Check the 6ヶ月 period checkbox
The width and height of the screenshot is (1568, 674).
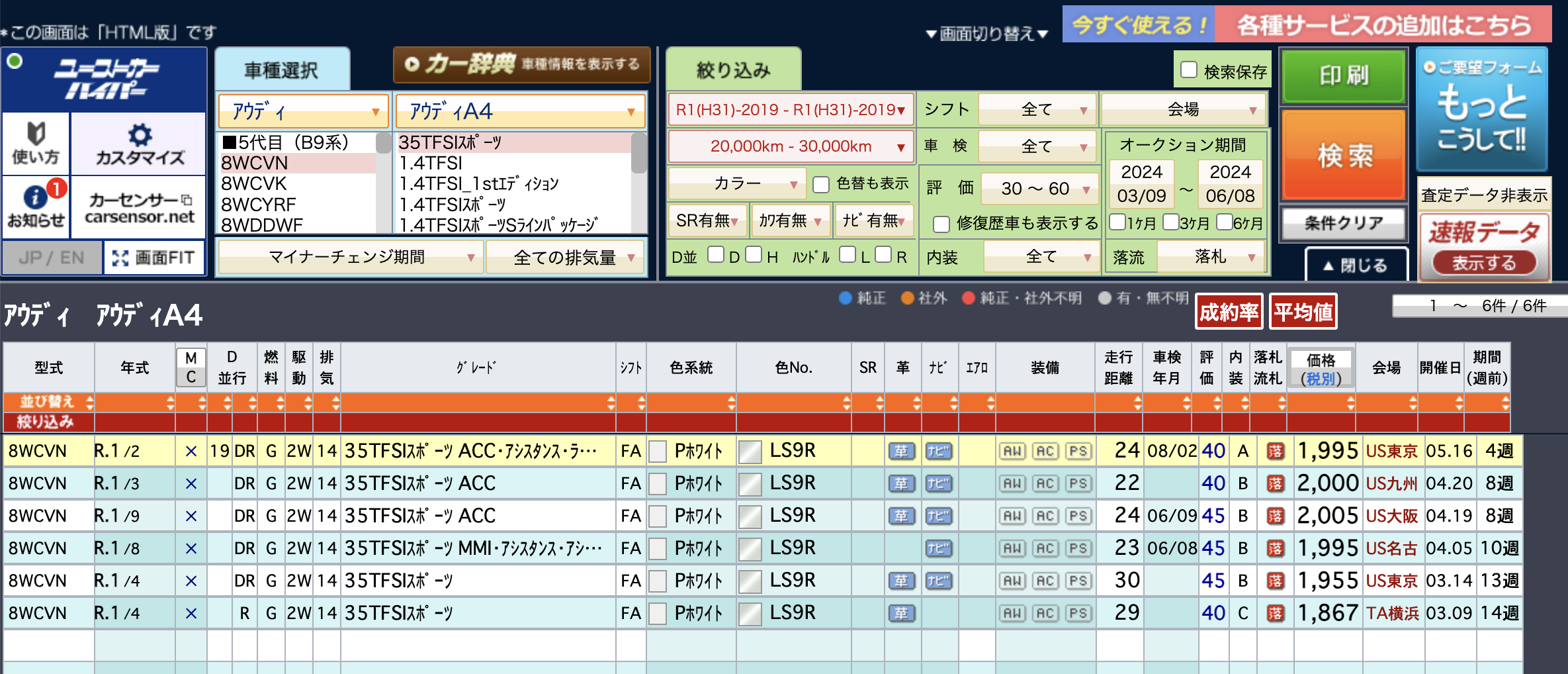click(1224, 221)
